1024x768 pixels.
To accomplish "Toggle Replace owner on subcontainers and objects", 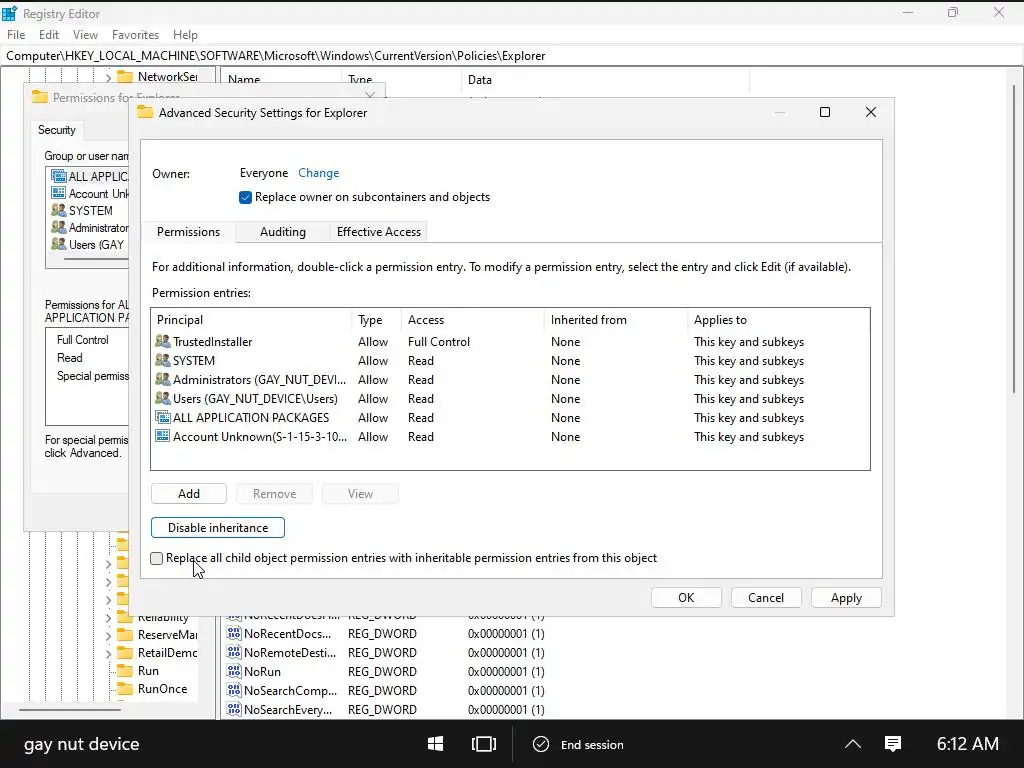I will 246,197.
